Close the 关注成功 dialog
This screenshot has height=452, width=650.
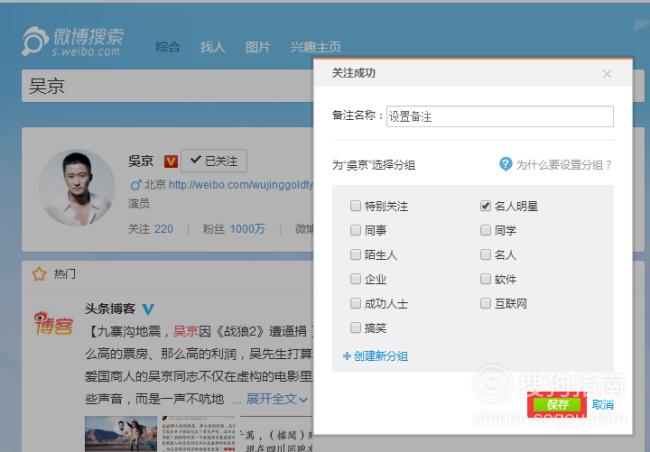(607, 74)
